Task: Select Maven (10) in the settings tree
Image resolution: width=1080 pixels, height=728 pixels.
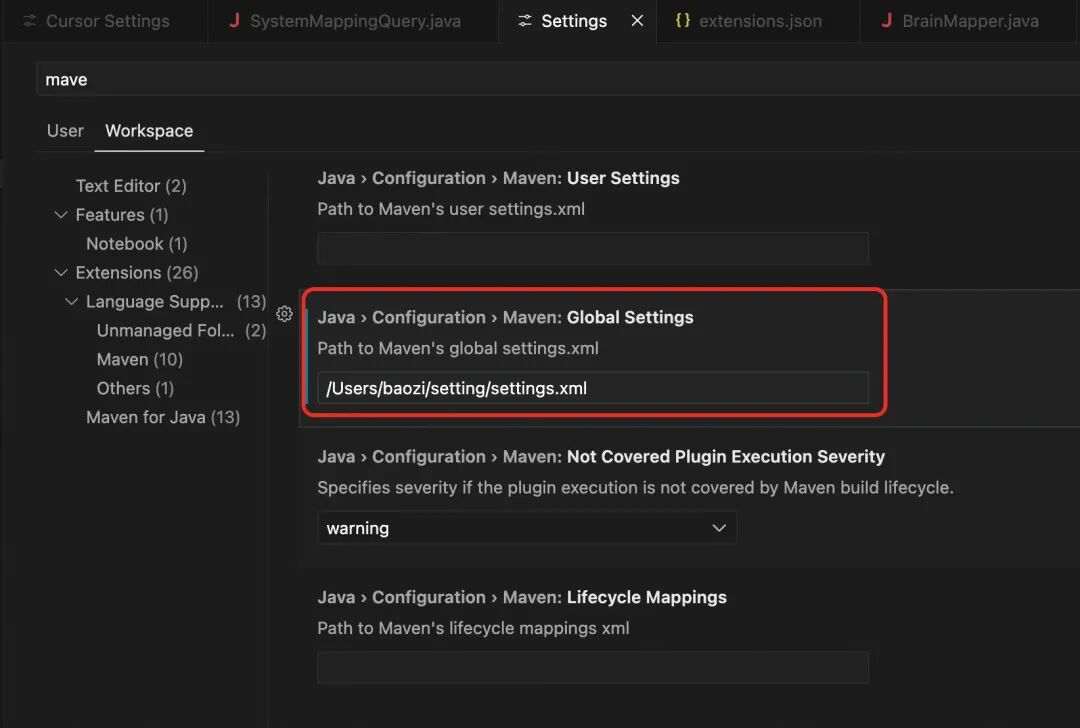Action: (x=139, y=359)
